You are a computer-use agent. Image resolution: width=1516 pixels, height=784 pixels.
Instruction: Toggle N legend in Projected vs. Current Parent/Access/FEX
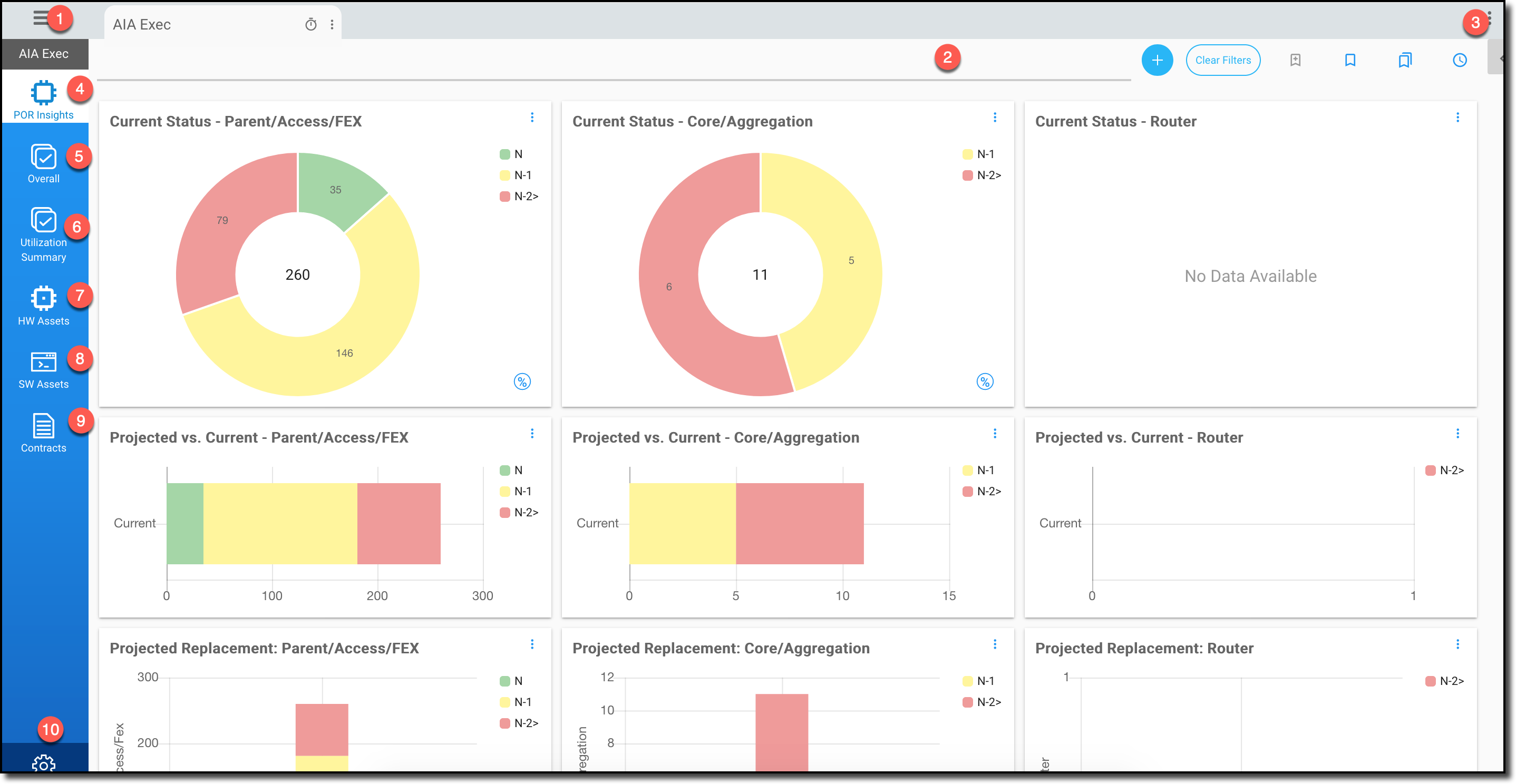pos(511,470)
